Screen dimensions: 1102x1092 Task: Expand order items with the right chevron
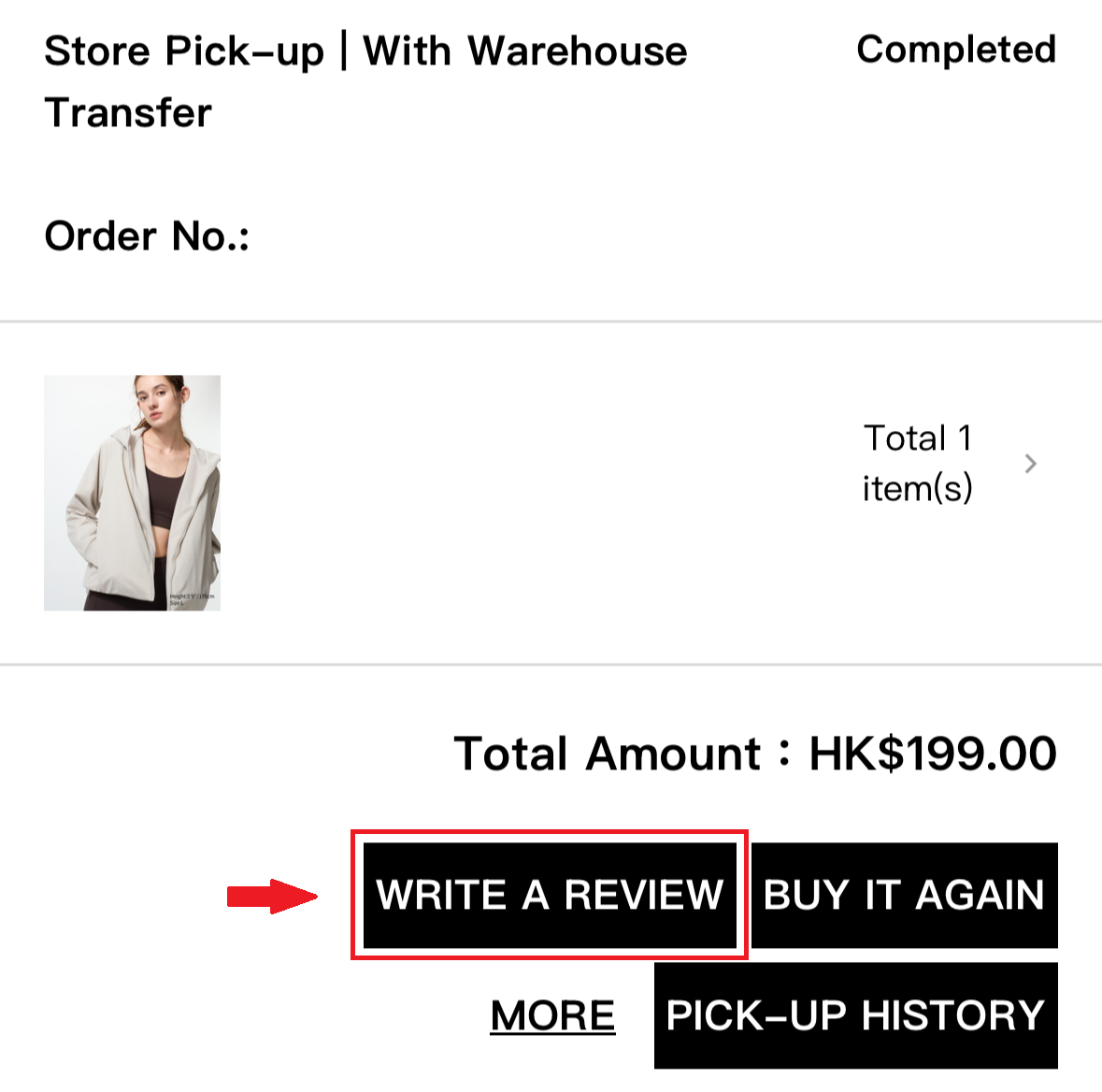pyautogui.click(x=1031, y=464)
